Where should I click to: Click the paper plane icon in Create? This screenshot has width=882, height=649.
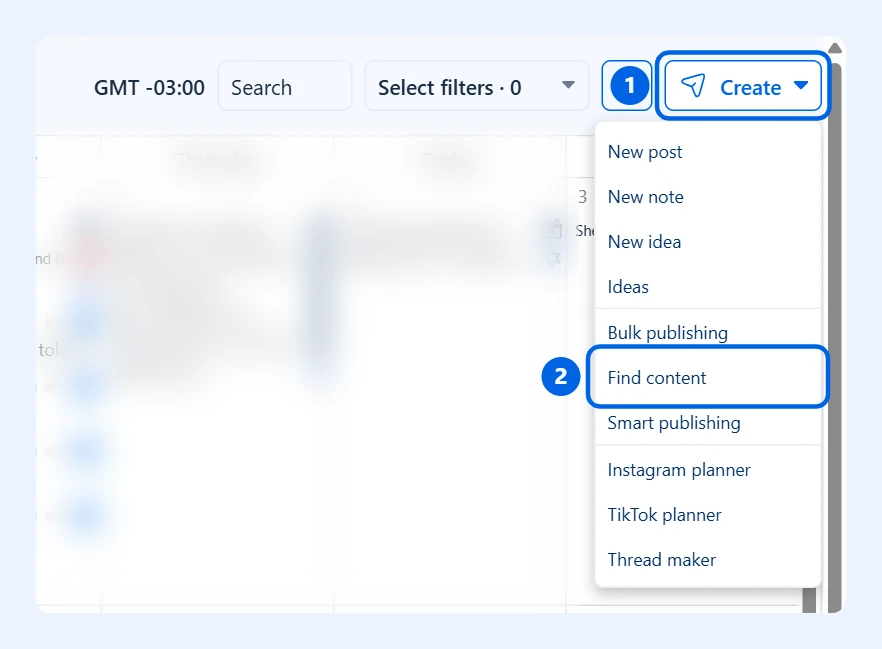pyautogui.click(x=693, y=86)
